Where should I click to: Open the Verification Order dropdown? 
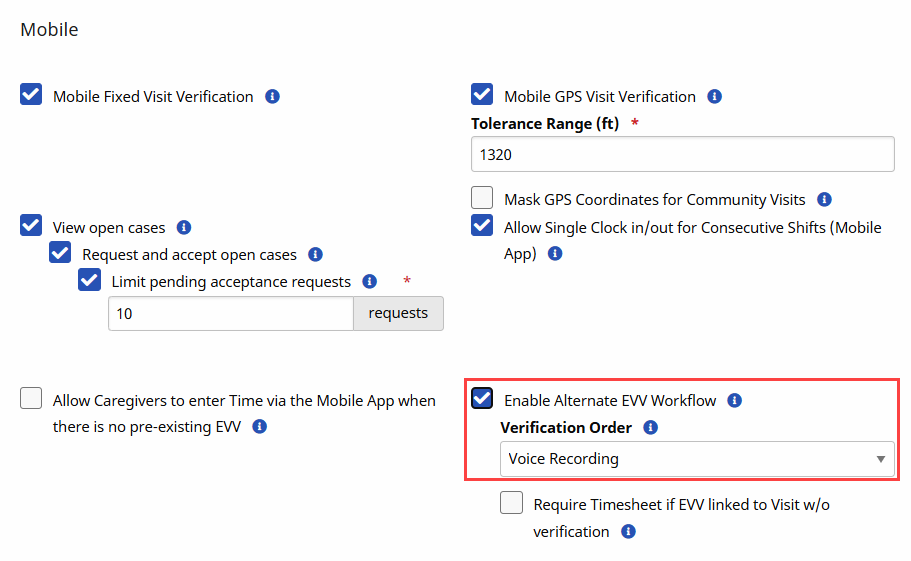[x=695, y=459]
